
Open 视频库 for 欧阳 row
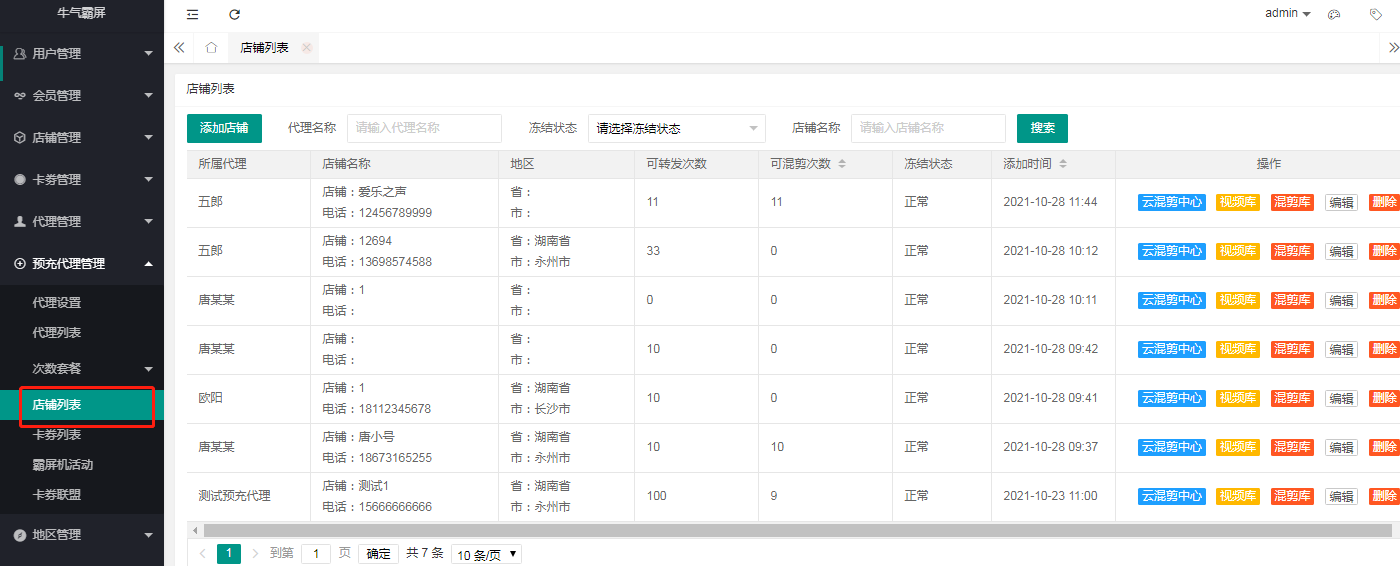point(1238,398)
